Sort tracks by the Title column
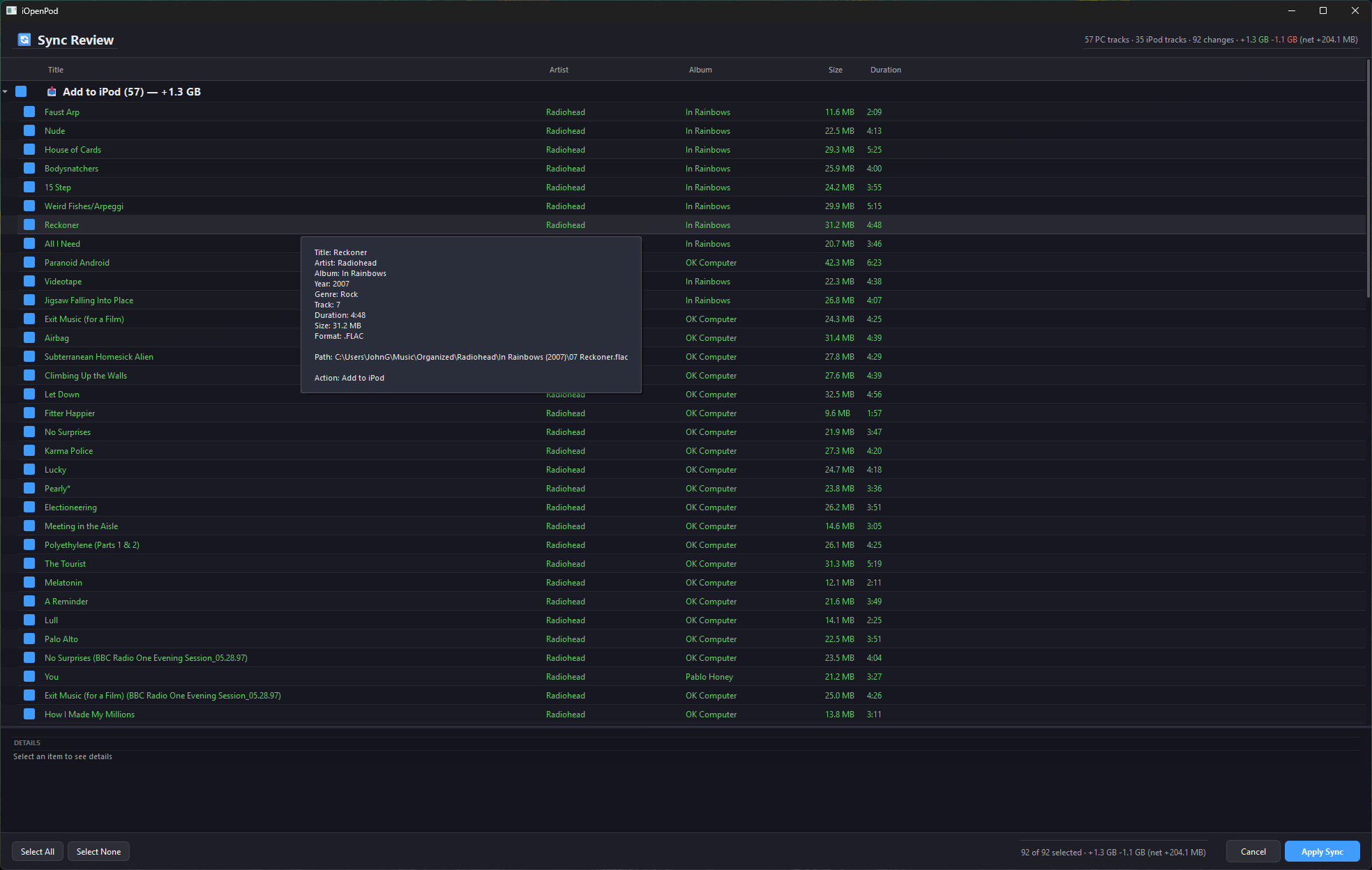The image size is (1372, 870). 56,70
